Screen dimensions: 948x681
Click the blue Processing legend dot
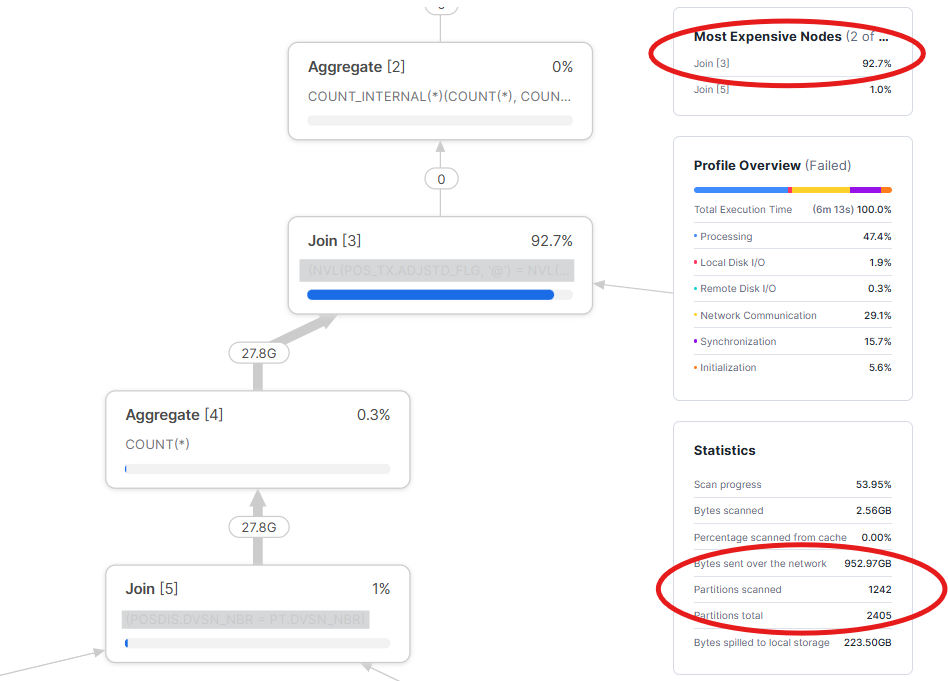(698, 236)
